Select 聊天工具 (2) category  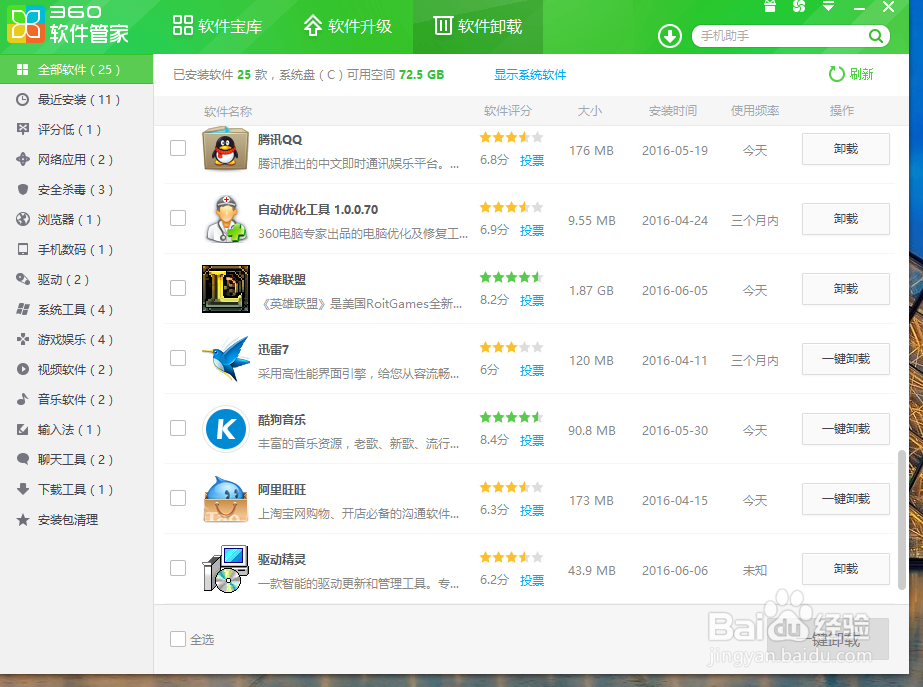(x=77, y=460)
